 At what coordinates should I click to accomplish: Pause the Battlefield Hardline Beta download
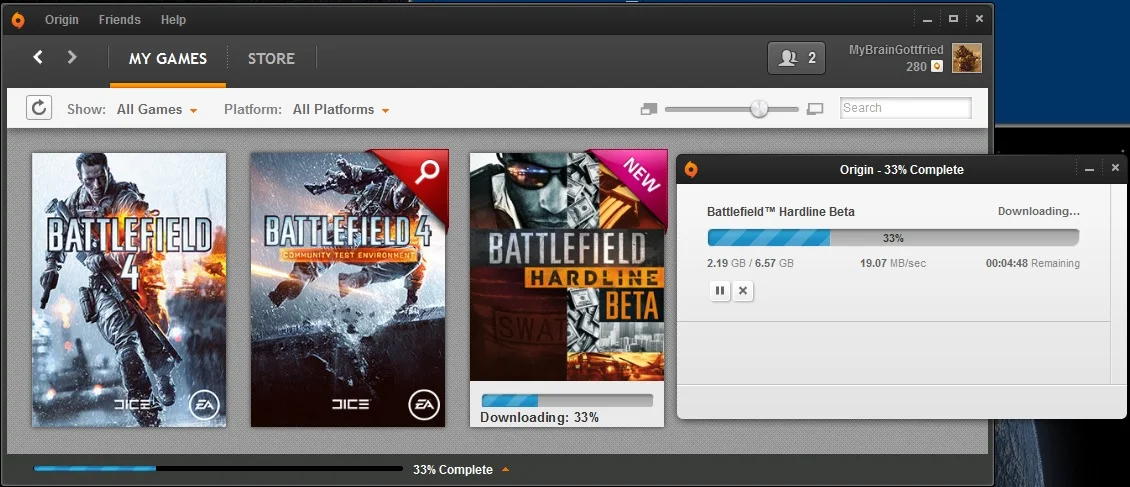[720, 291]
